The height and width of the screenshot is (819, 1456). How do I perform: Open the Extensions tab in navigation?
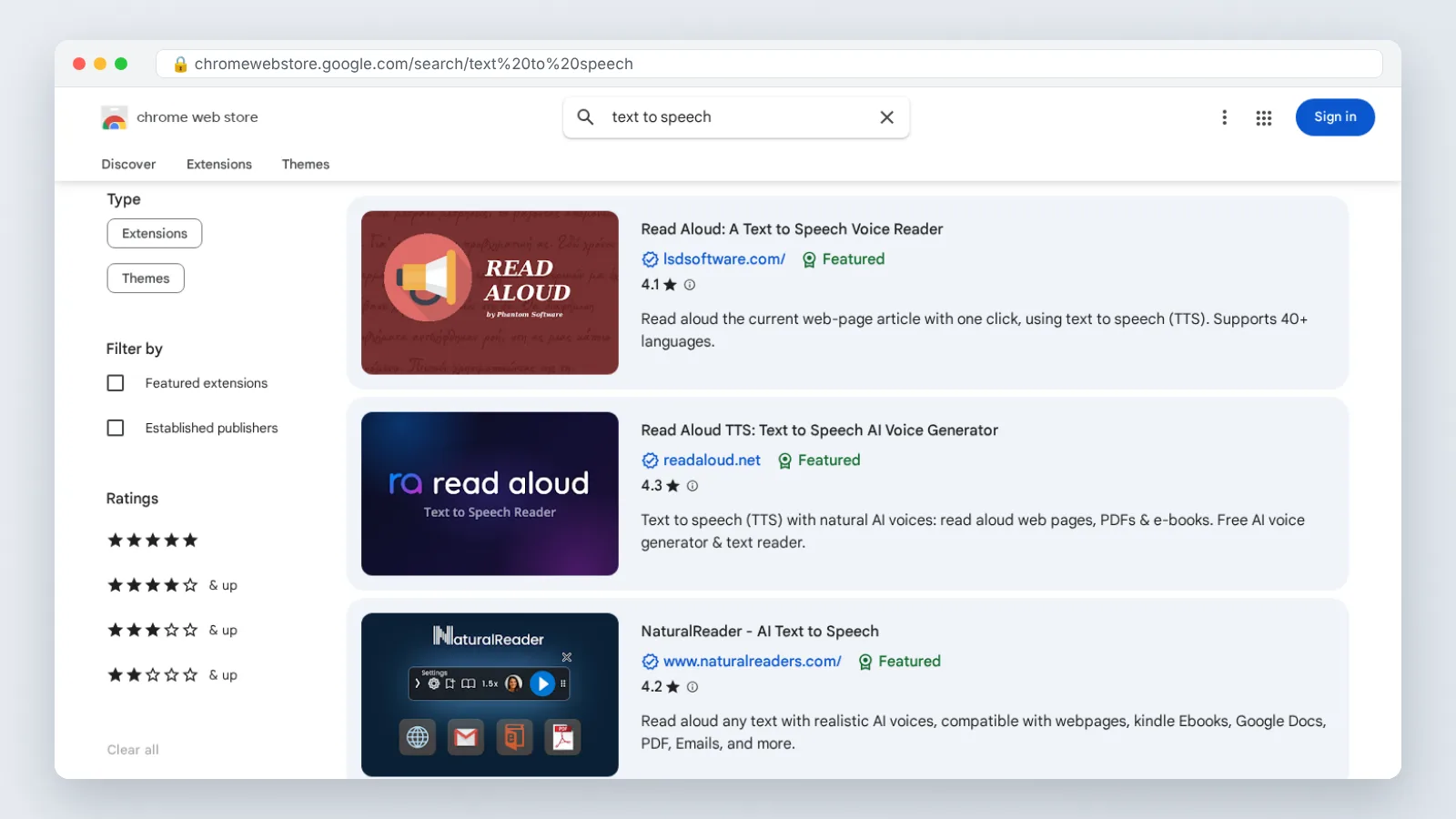219,165
